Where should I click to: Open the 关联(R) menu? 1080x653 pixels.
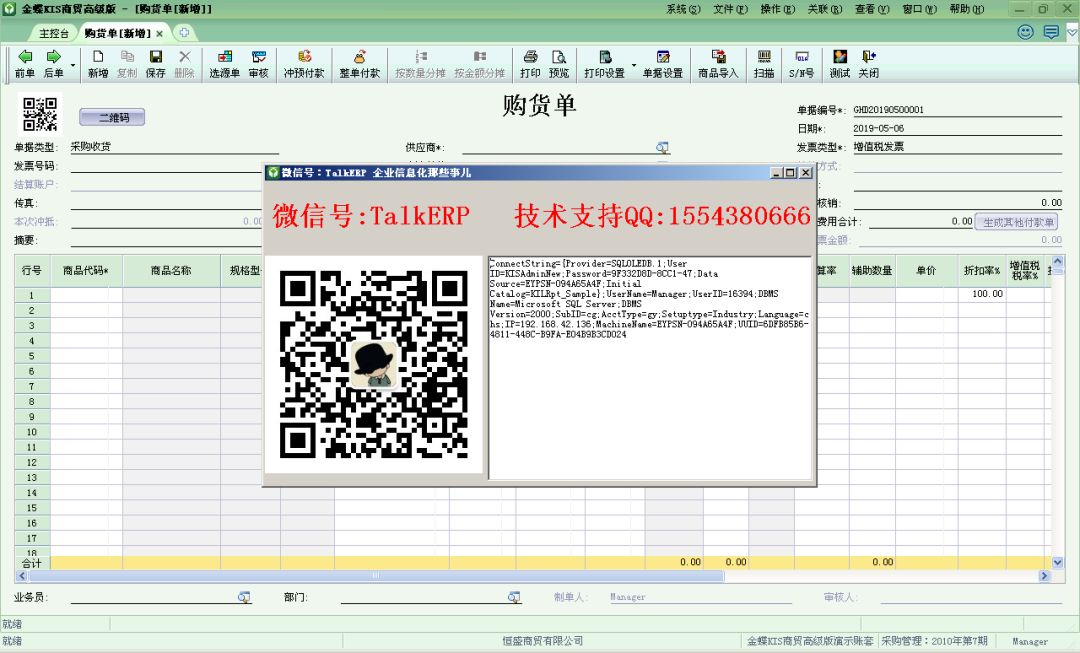pyautogui.click(x=824, y=9)
